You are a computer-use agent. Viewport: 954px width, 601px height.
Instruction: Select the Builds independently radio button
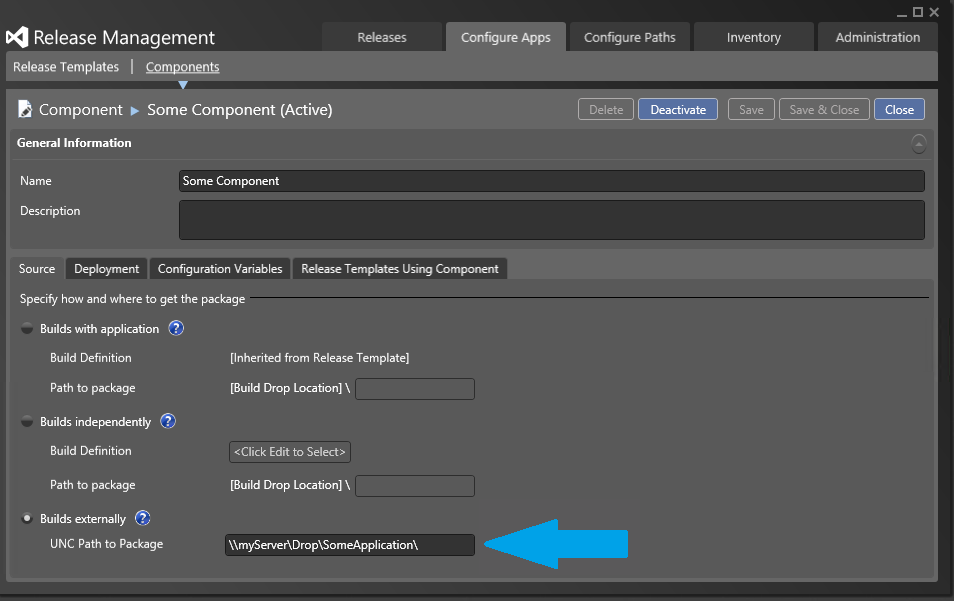tap(27, 421)
